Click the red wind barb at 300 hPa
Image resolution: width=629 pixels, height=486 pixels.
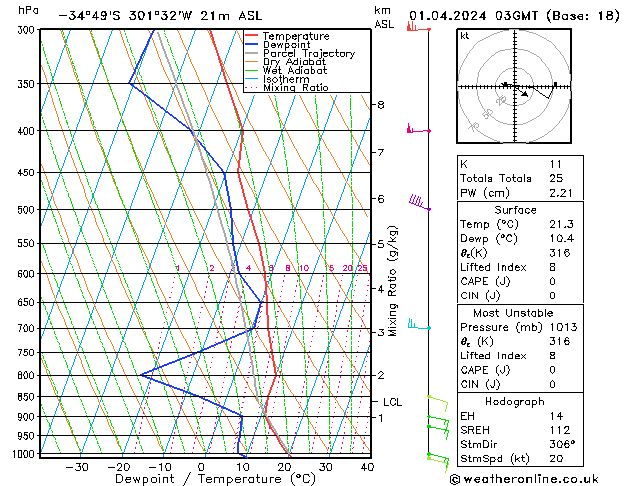pos(414,28)
